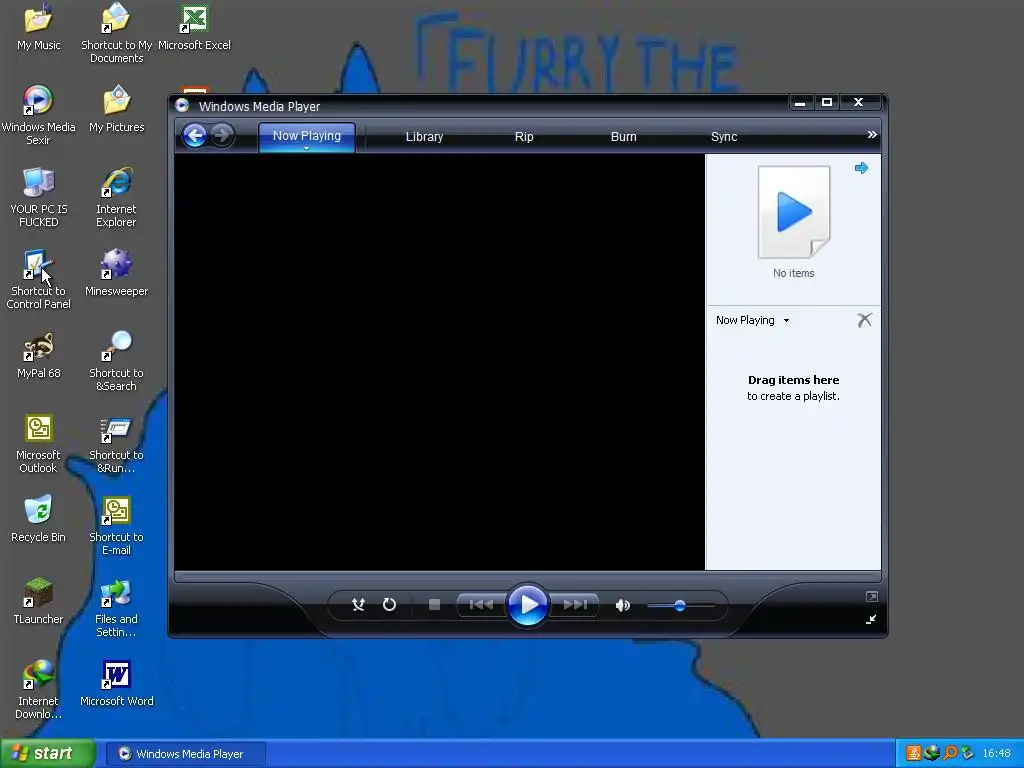Open the Sync tab

(x=724, y=136)
